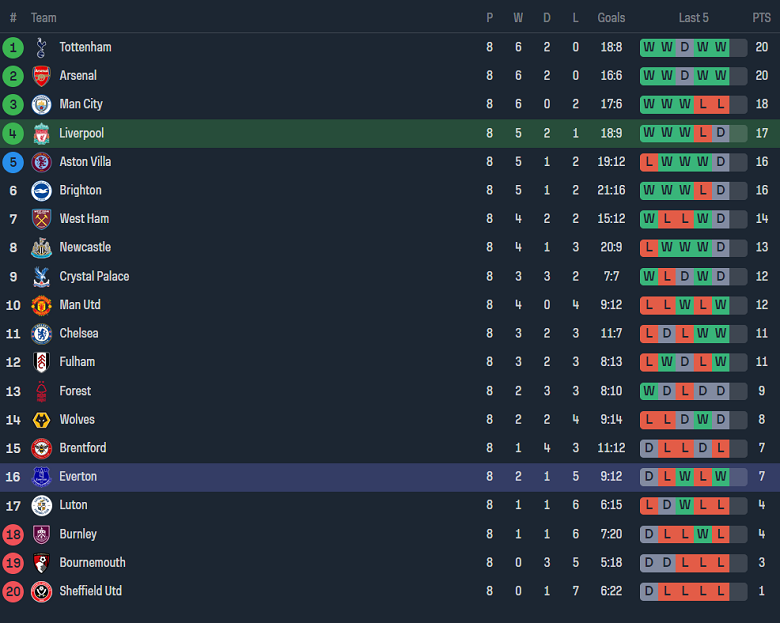Click Burnley's red position 18 badge
The image size is (780, 623).
(13, 534)
